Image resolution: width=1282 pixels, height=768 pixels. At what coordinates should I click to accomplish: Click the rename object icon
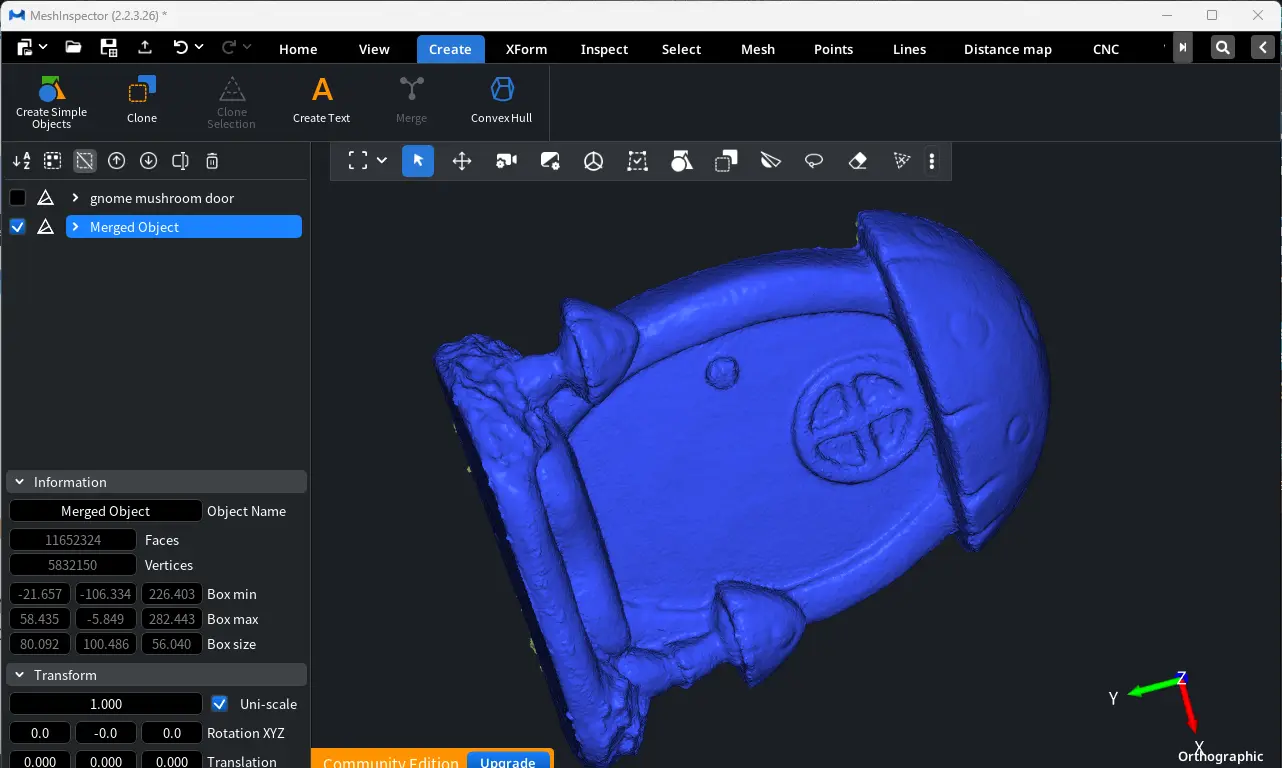point(181,161)
